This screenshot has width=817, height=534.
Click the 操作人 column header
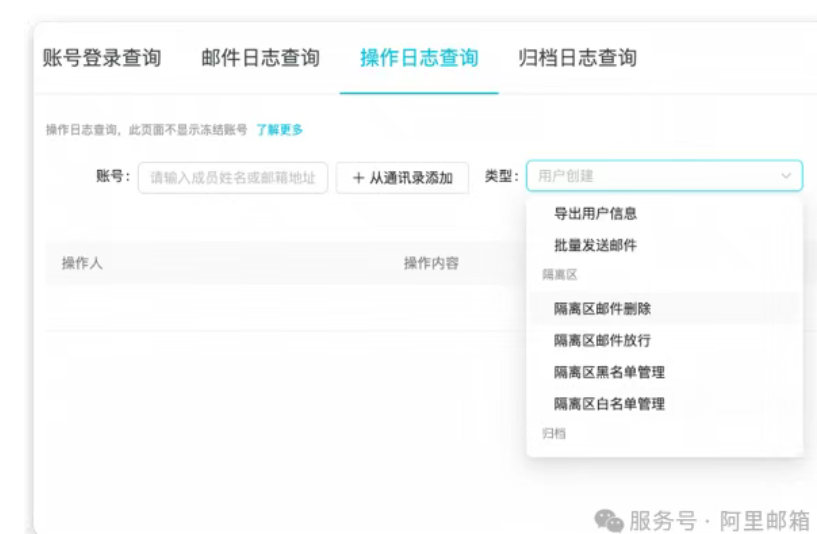82,263
